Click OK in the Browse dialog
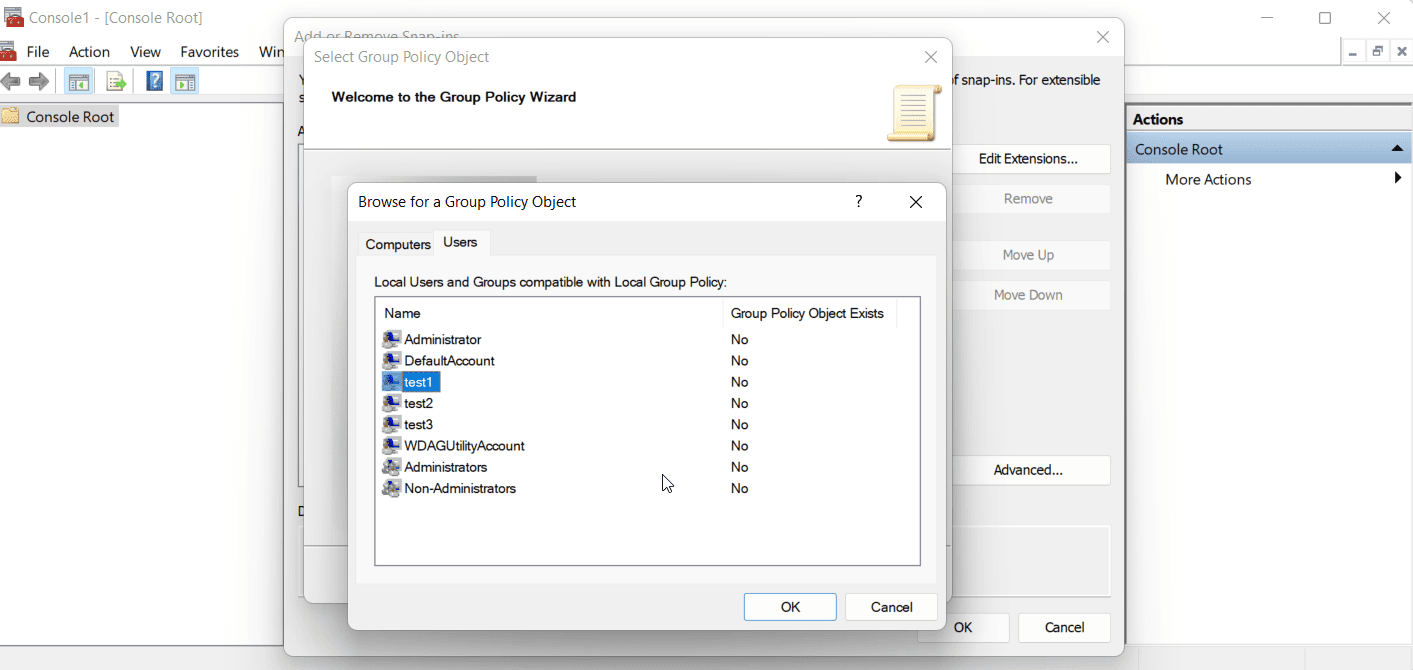 pyautogui.click(x=790, y=607)
